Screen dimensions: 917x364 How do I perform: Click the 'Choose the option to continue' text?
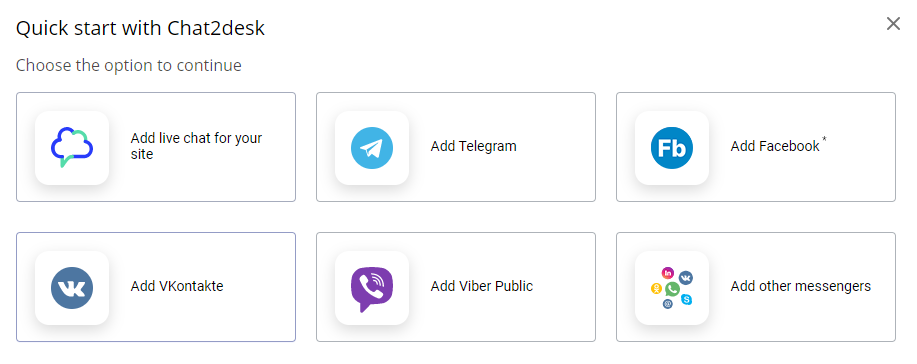point(129,65)
